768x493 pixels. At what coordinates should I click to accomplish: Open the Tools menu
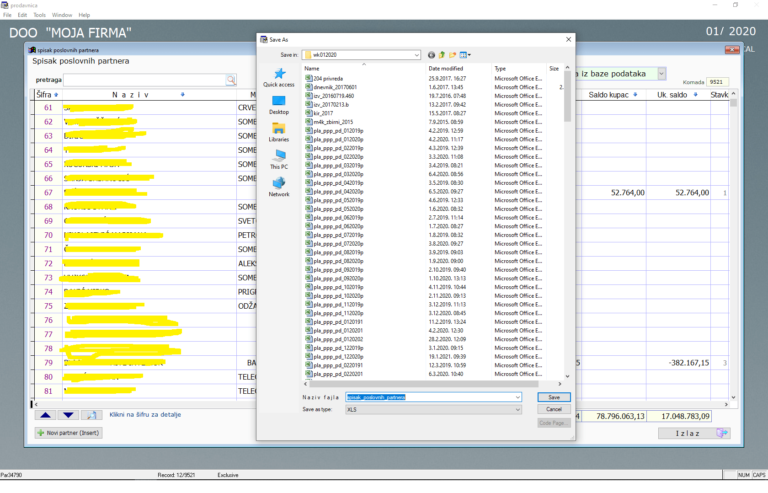pos(40,15)
